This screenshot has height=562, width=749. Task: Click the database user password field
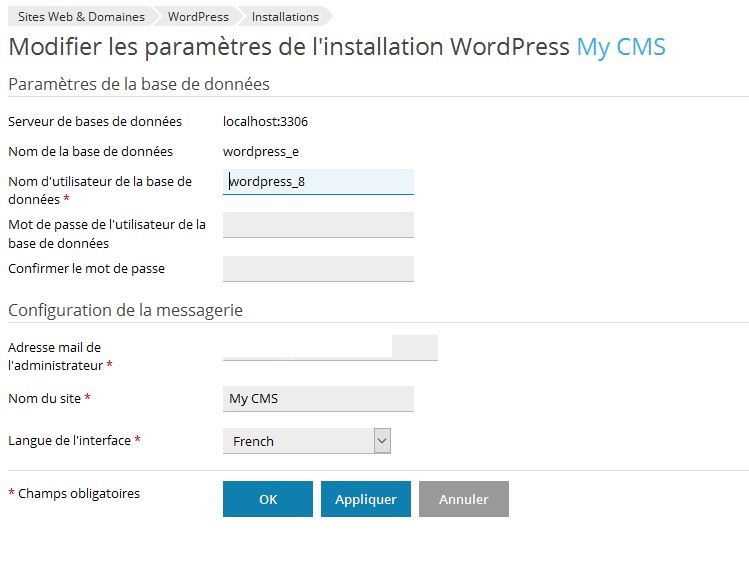point(318,225)
